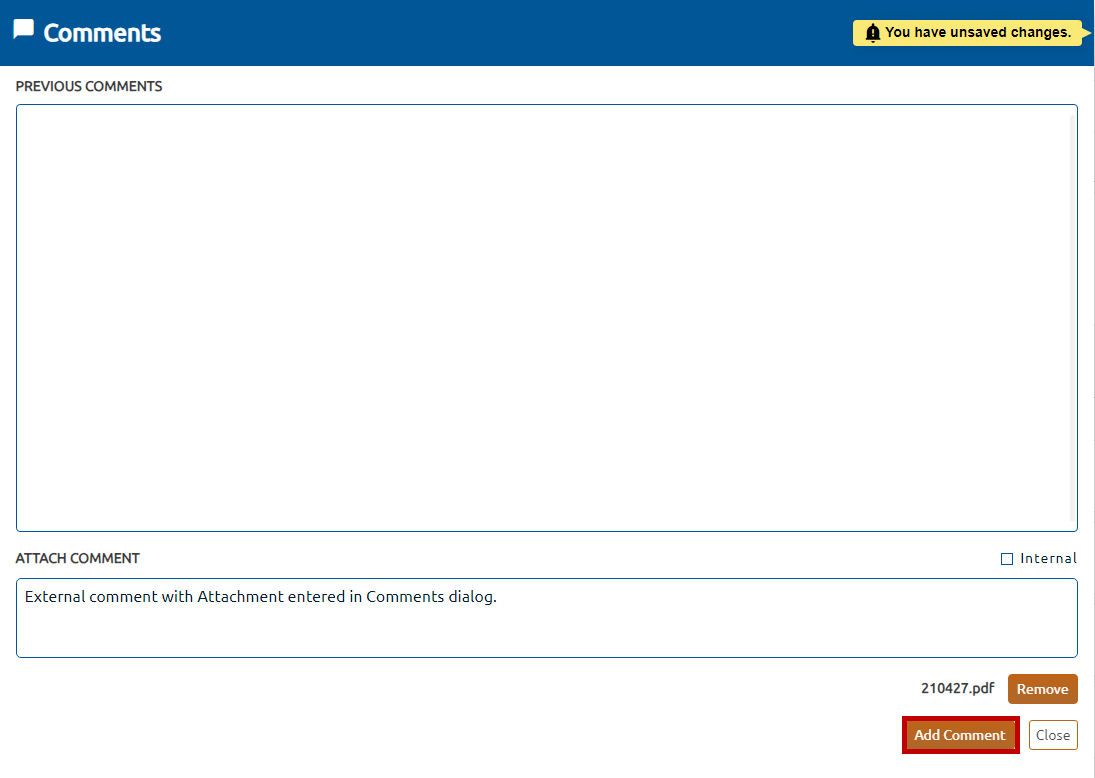The height and width of the screenshot is (778, 1095).
Task: Click the Previous Comments box scrollbar
Action: click(1073, 318)
